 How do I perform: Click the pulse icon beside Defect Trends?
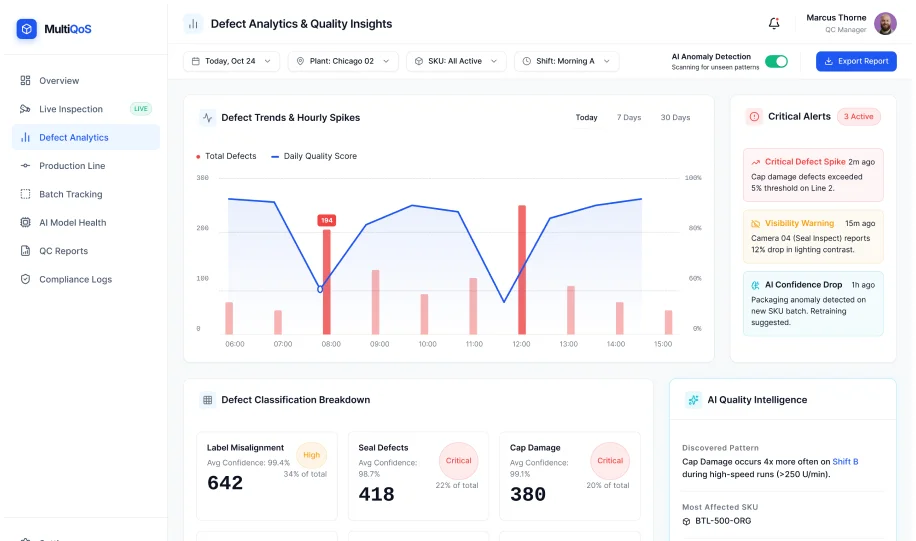(x=207, y=117)
